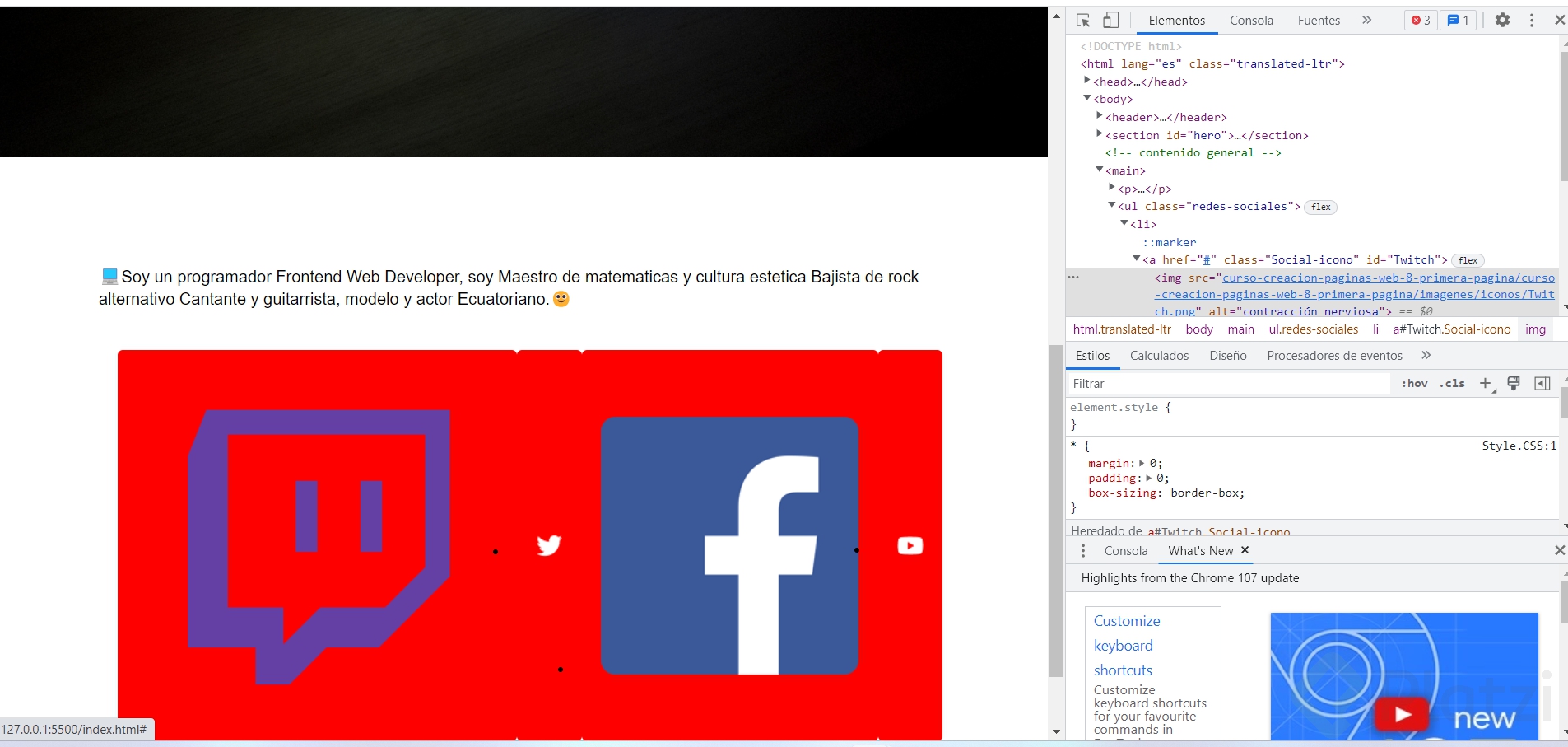Viewport: 1568px width, 747px height.
Task: Select a#Twitch.Social-icono in the breadcrumb
Action: (x=1452, y=329)
